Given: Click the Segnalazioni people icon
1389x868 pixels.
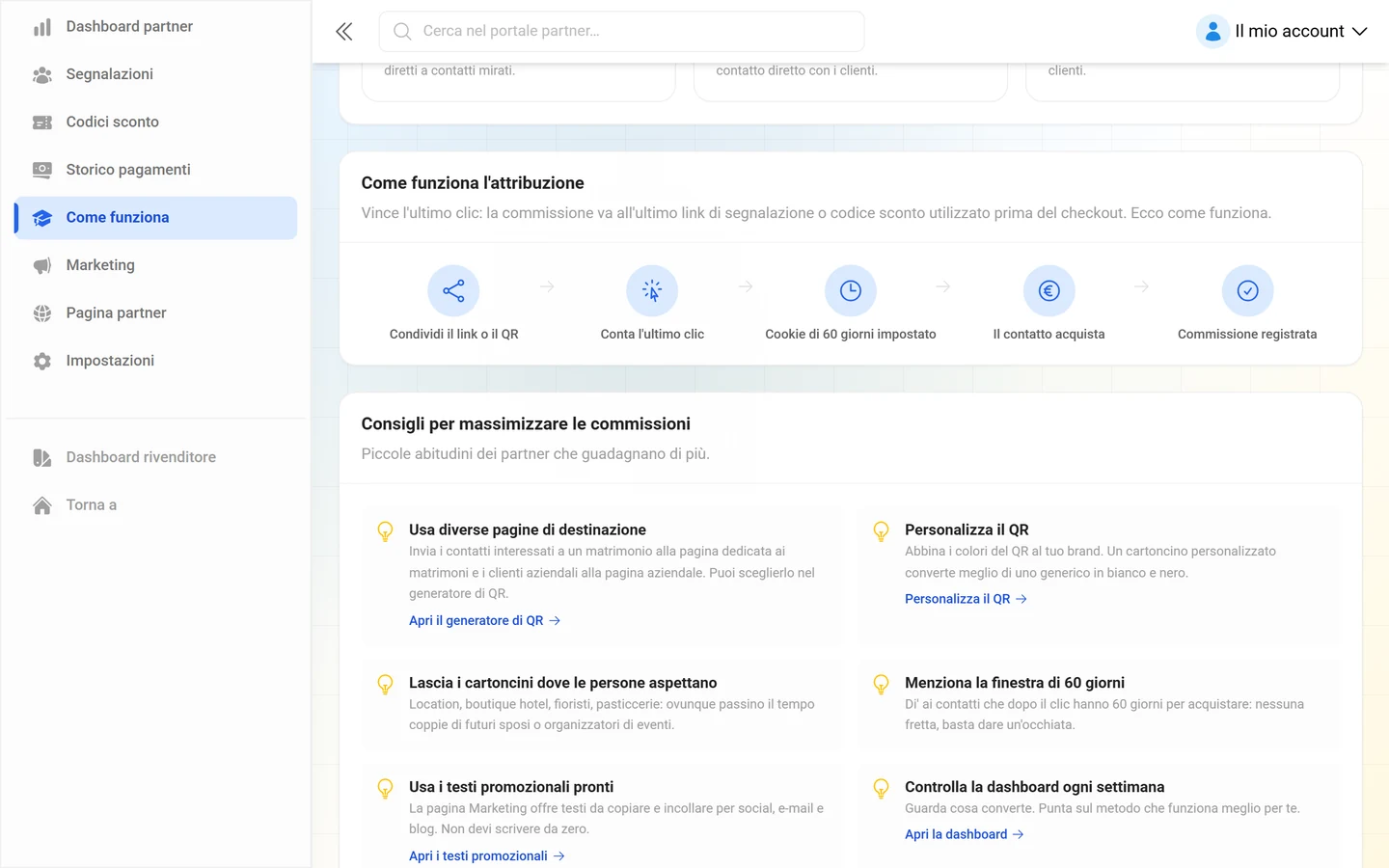Looking at the screenshot, I should [42, 74].
